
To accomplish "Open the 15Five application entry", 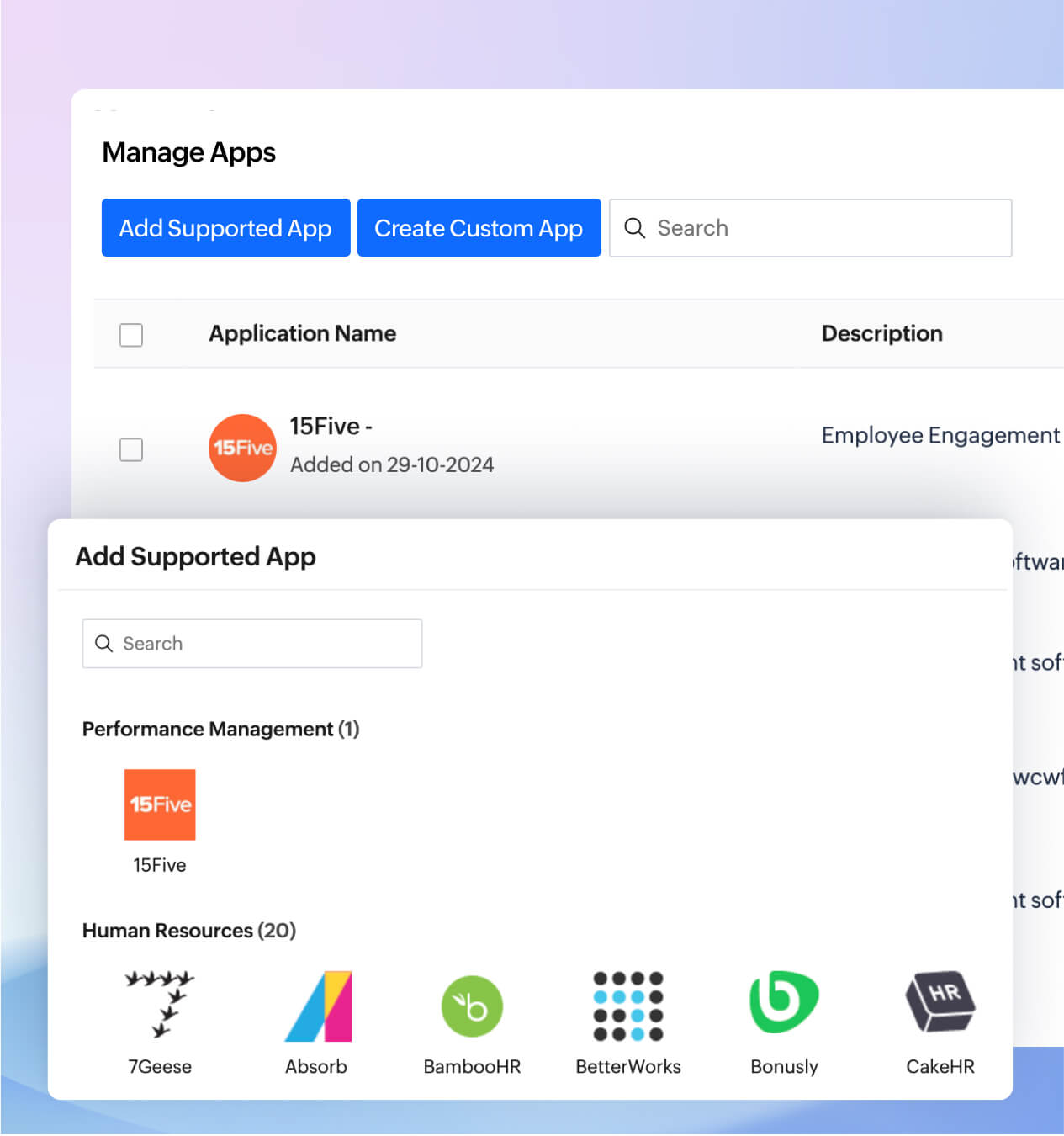I will coord(330,426).
